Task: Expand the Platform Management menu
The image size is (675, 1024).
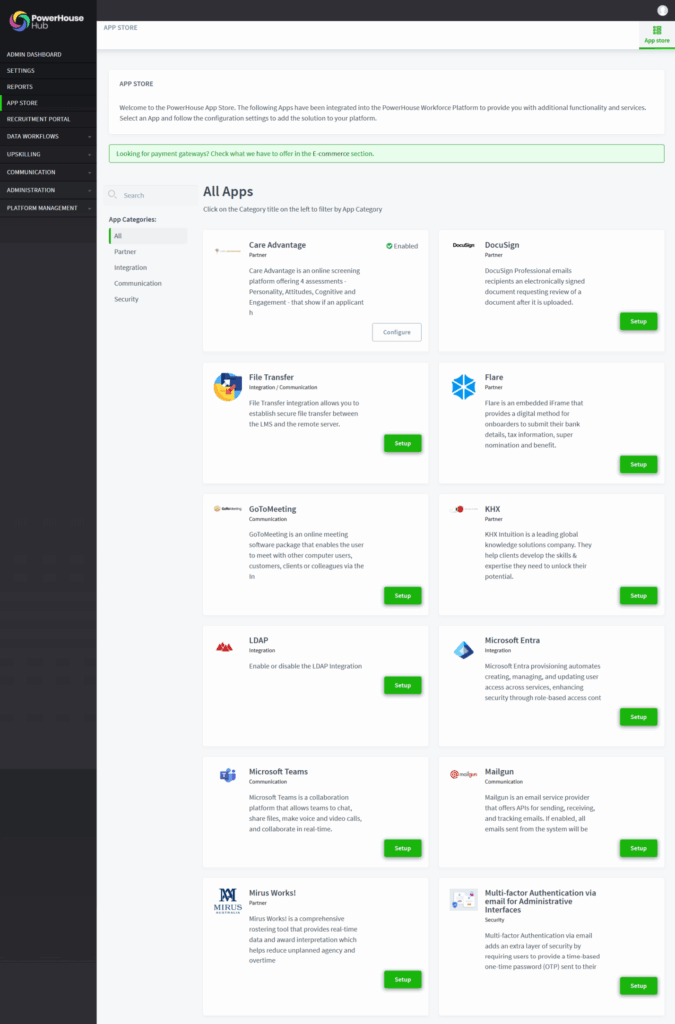Action: (x=48, y=208)
